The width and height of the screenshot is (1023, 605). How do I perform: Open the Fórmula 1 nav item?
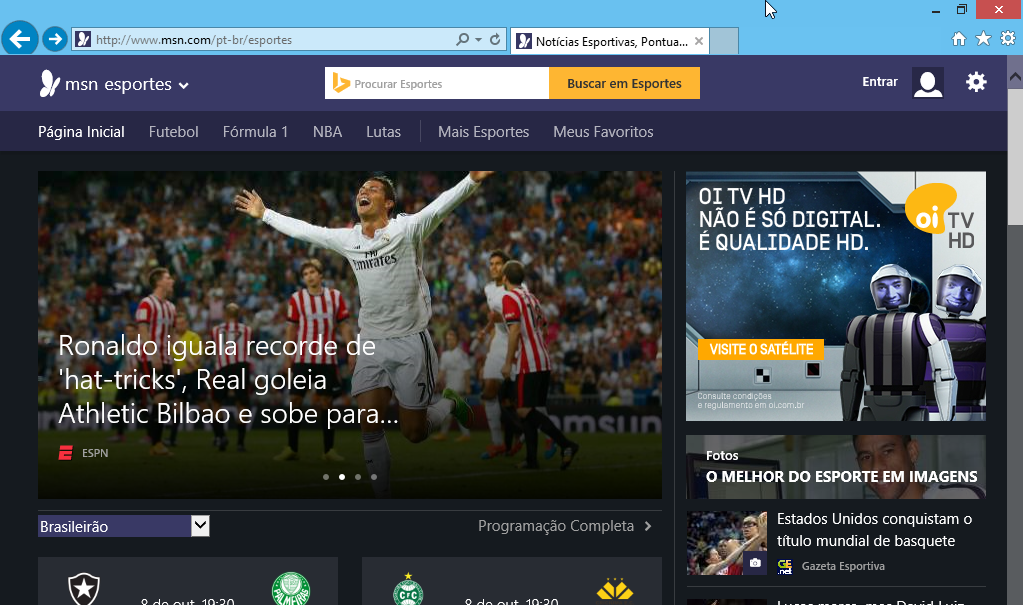point(255,132)
